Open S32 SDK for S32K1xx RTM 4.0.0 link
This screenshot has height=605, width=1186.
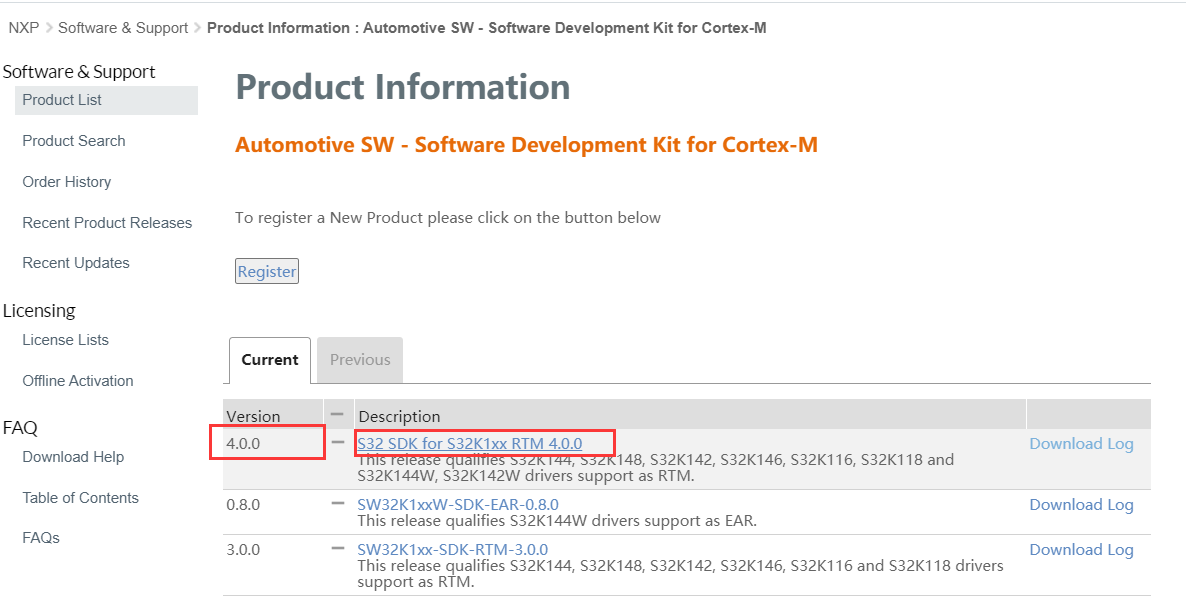click(469, 443)
